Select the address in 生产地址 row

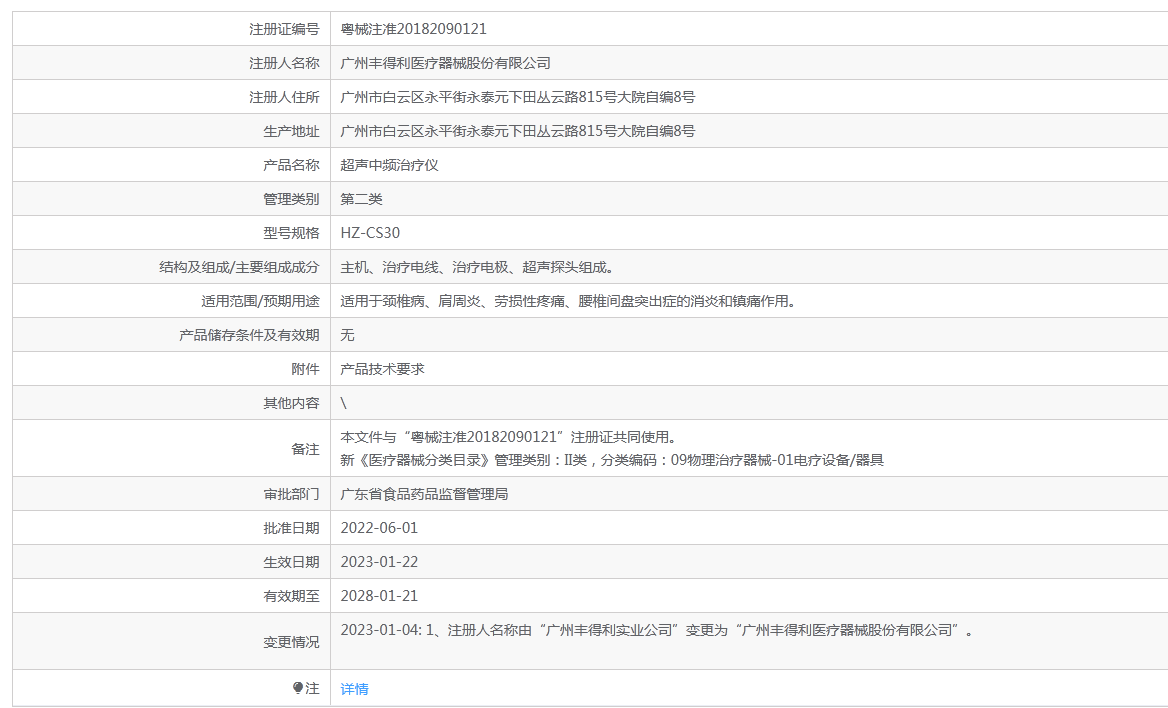point(518,131)
